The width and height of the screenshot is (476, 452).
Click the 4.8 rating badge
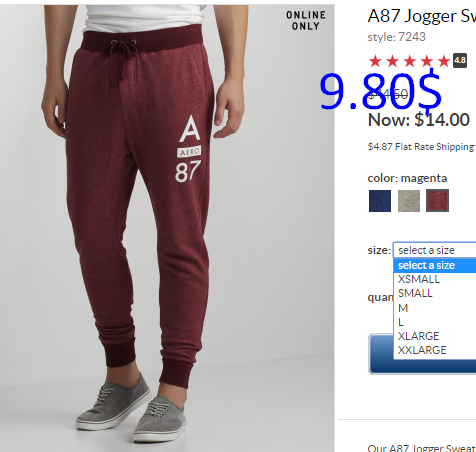pyautogui.click(x=460, y=60)
